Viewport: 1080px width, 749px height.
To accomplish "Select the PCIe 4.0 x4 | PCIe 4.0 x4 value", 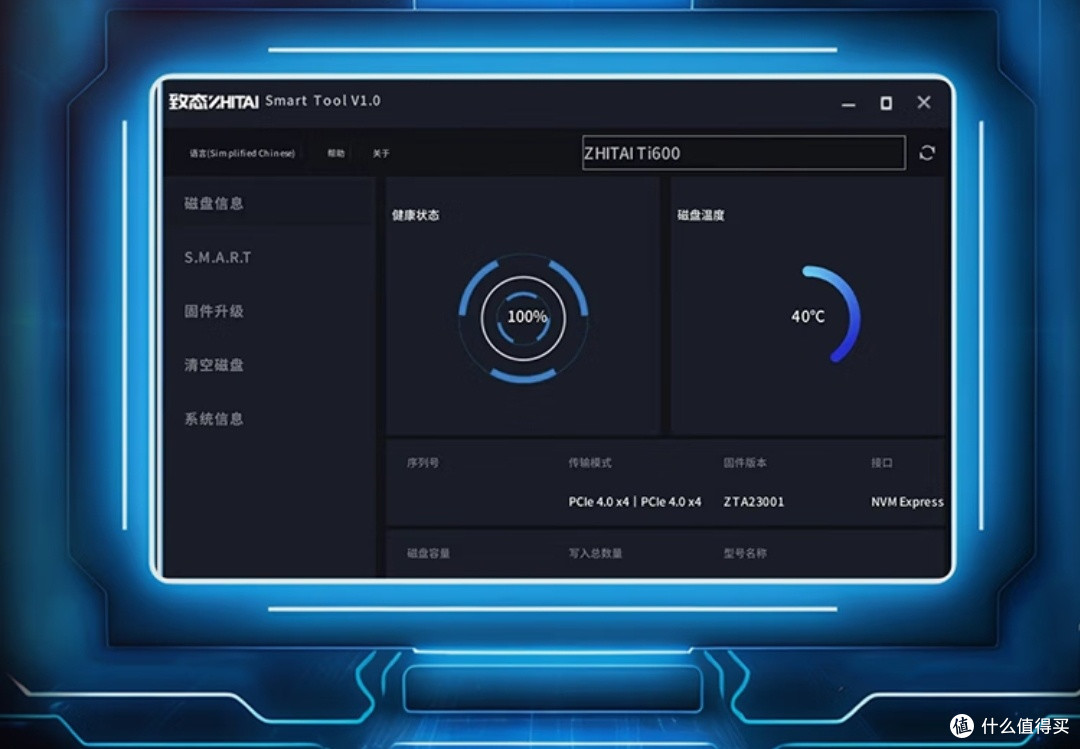I will (x=634, y=502).
